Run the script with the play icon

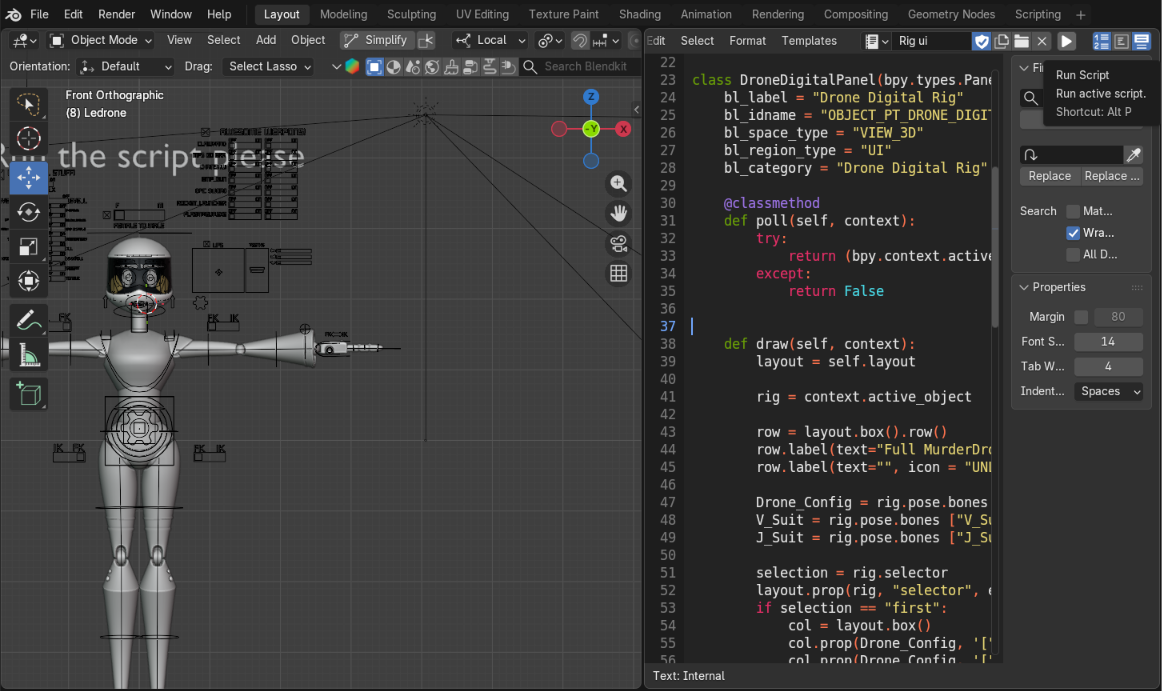pyautogui.click(x=1066, y=41)
